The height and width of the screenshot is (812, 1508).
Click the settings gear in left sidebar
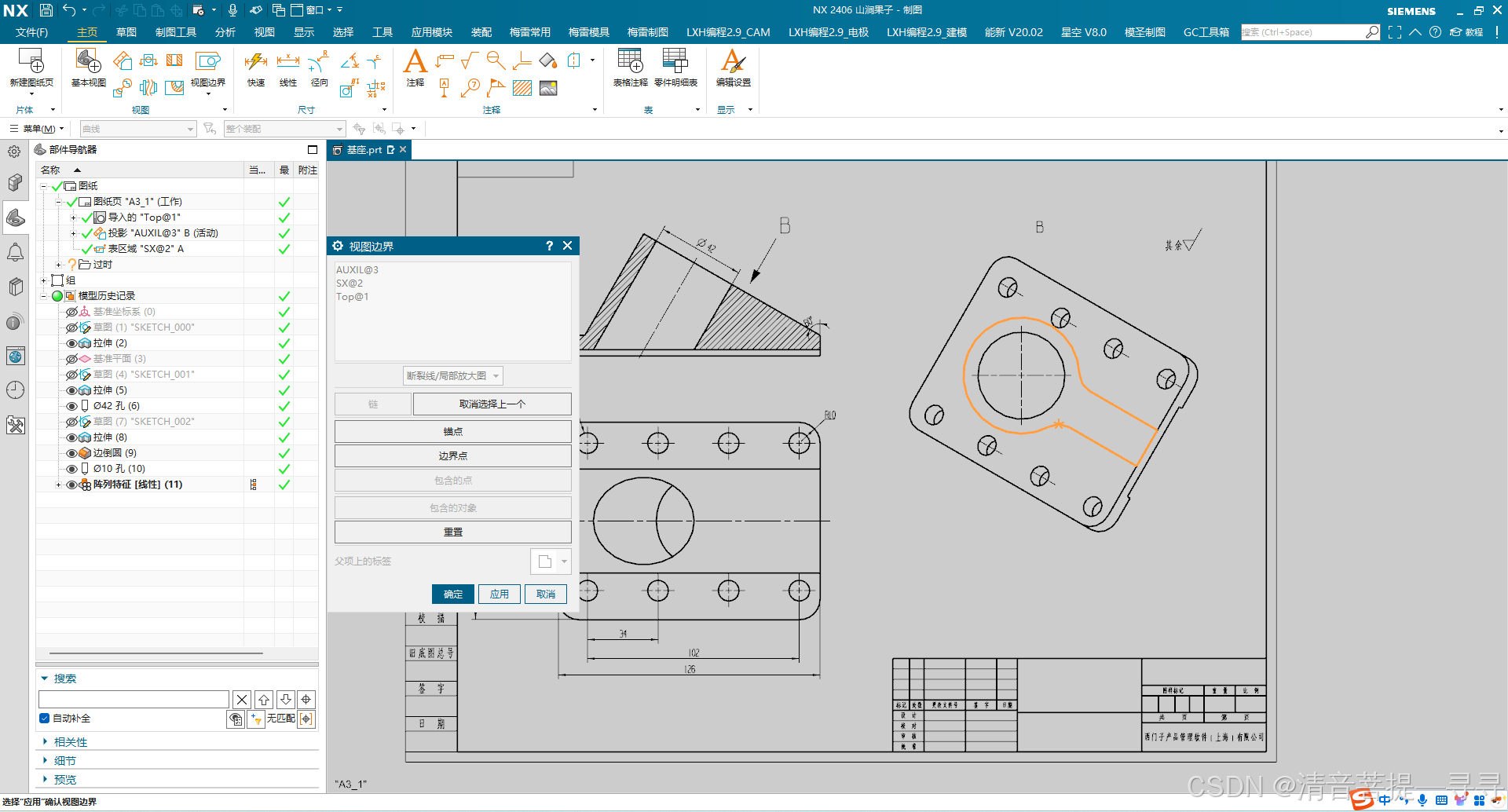[15, 152]
